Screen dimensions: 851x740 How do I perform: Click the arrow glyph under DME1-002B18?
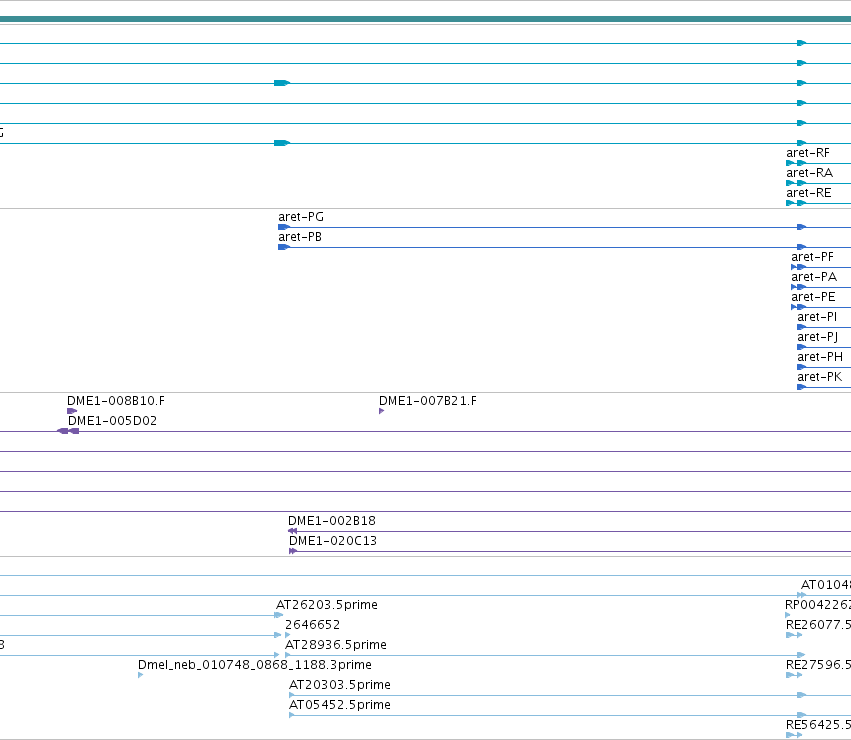(293, 531)
